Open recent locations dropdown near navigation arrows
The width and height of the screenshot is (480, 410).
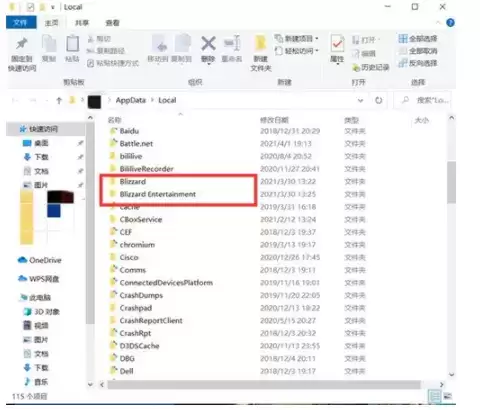click(47, 100)
